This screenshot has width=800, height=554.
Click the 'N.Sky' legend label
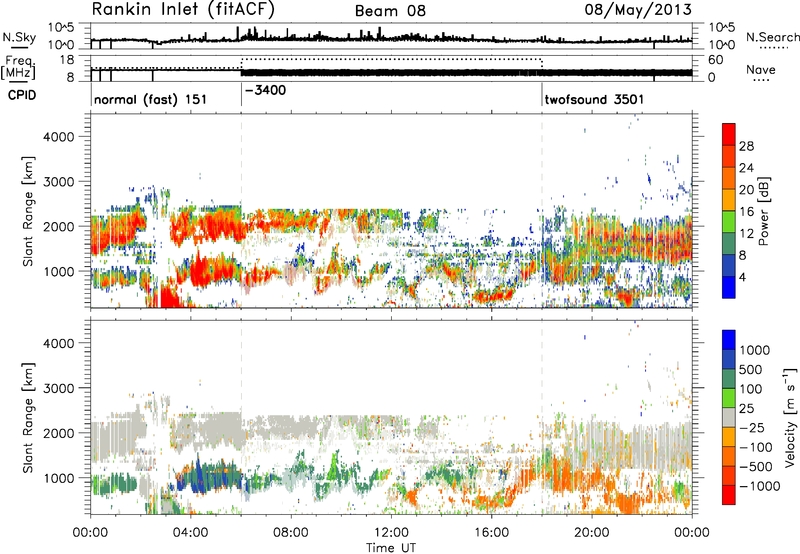pos(19,37)
